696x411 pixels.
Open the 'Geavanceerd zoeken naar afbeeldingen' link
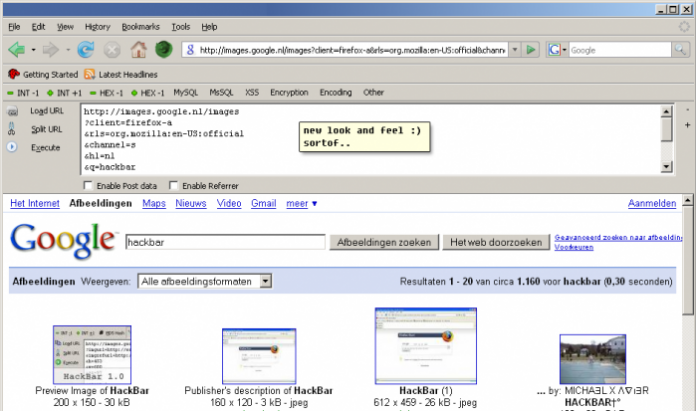click(x=618, y=237)
